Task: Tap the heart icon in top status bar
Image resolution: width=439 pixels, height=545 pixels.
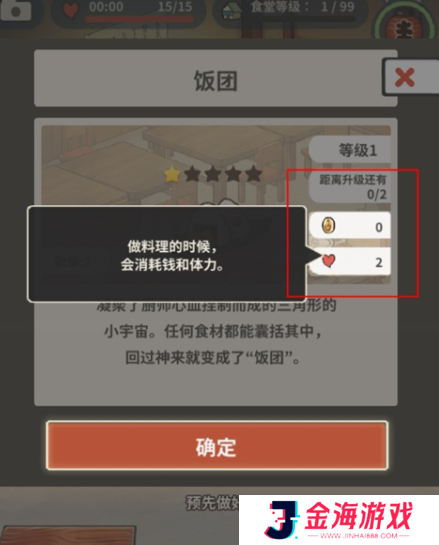Action: click(x=71, y=10)
